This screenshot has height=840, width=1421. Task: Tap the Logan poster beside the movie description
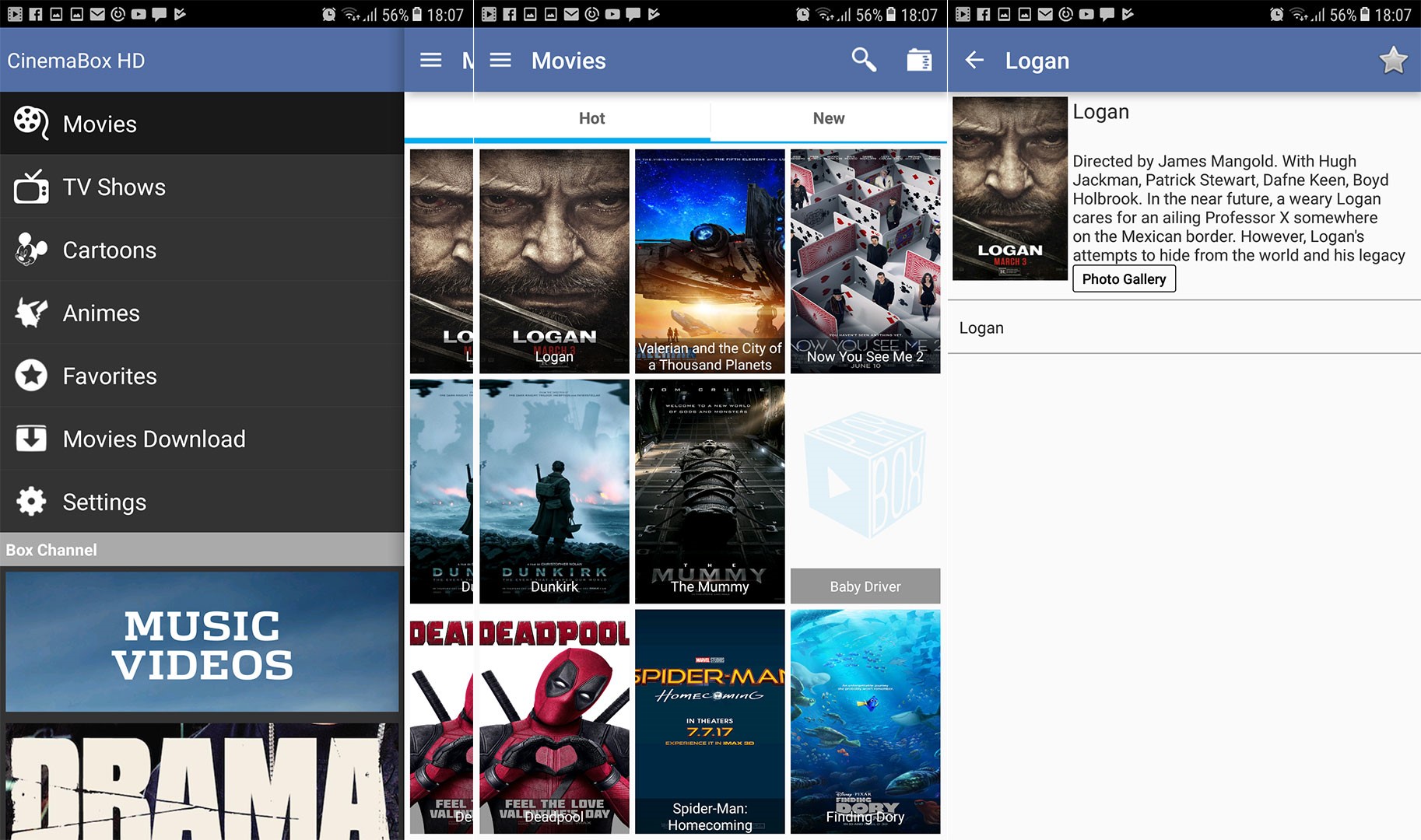pyautogui.click(x=1010, y=188)
